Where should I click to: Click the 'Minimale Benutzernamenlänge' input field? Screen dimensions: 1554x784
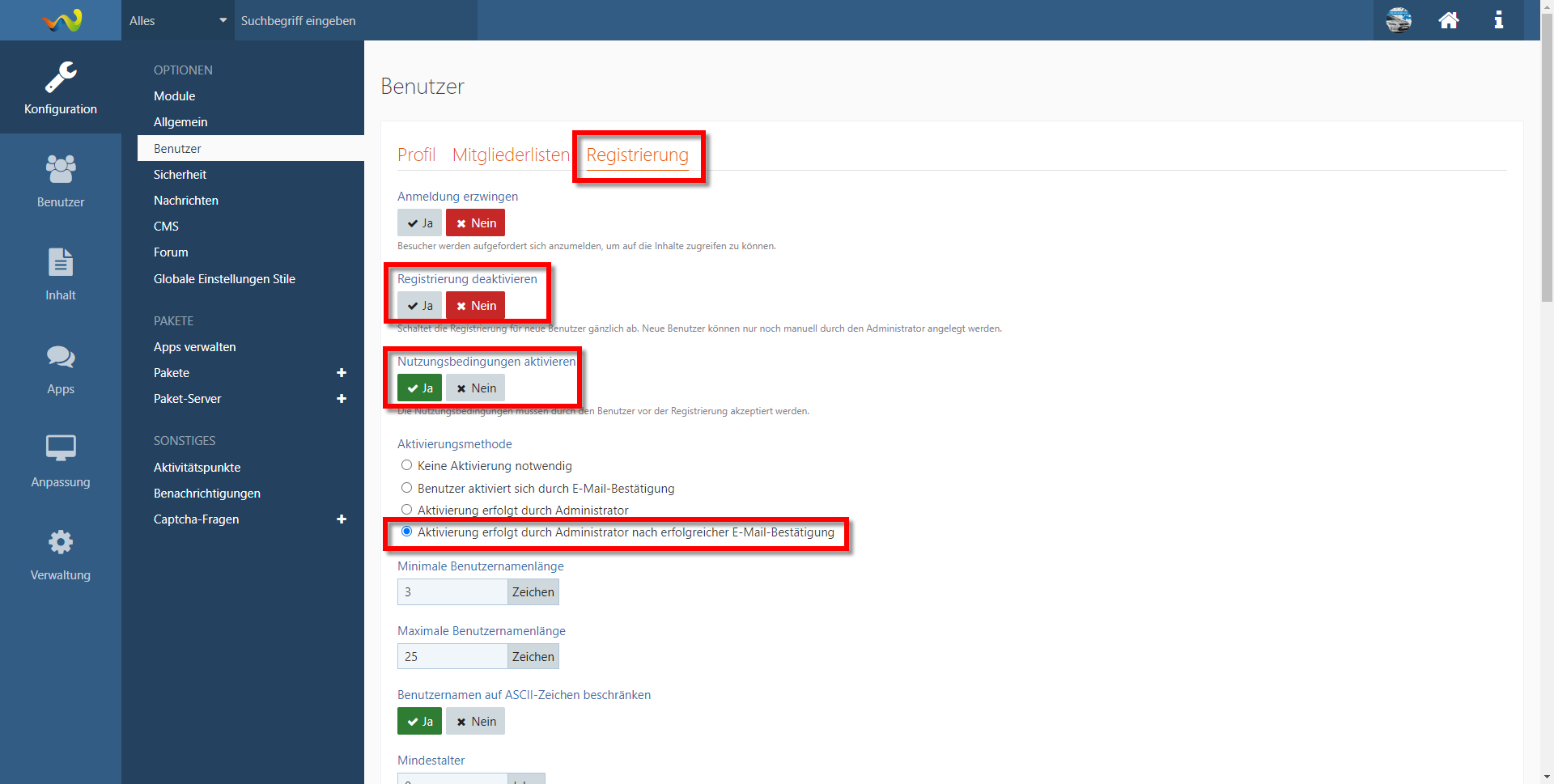[452, 592]
